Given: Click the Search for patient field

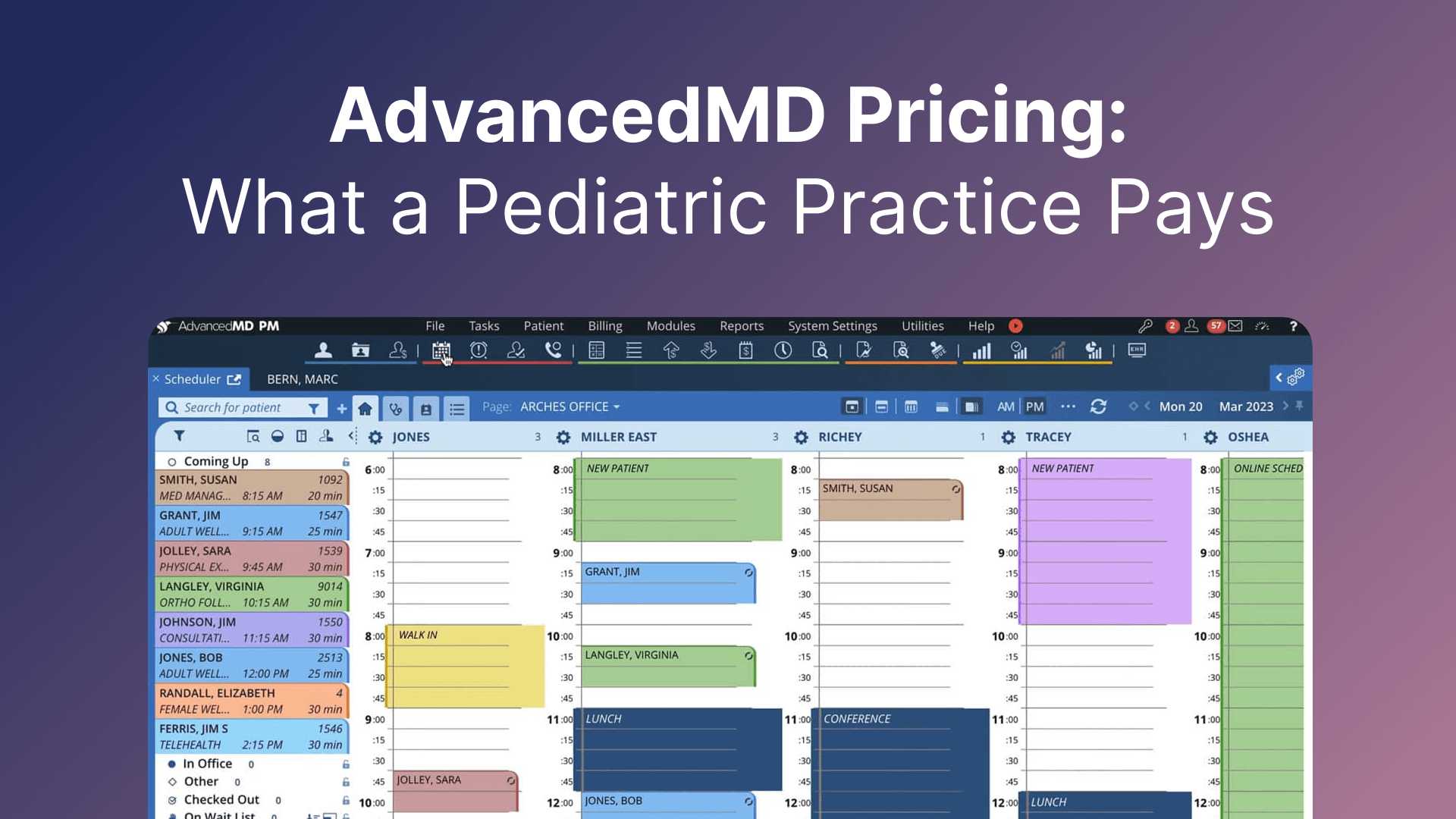Looking at the screenshot, I should pyautogui.click(x=243, y=408).
